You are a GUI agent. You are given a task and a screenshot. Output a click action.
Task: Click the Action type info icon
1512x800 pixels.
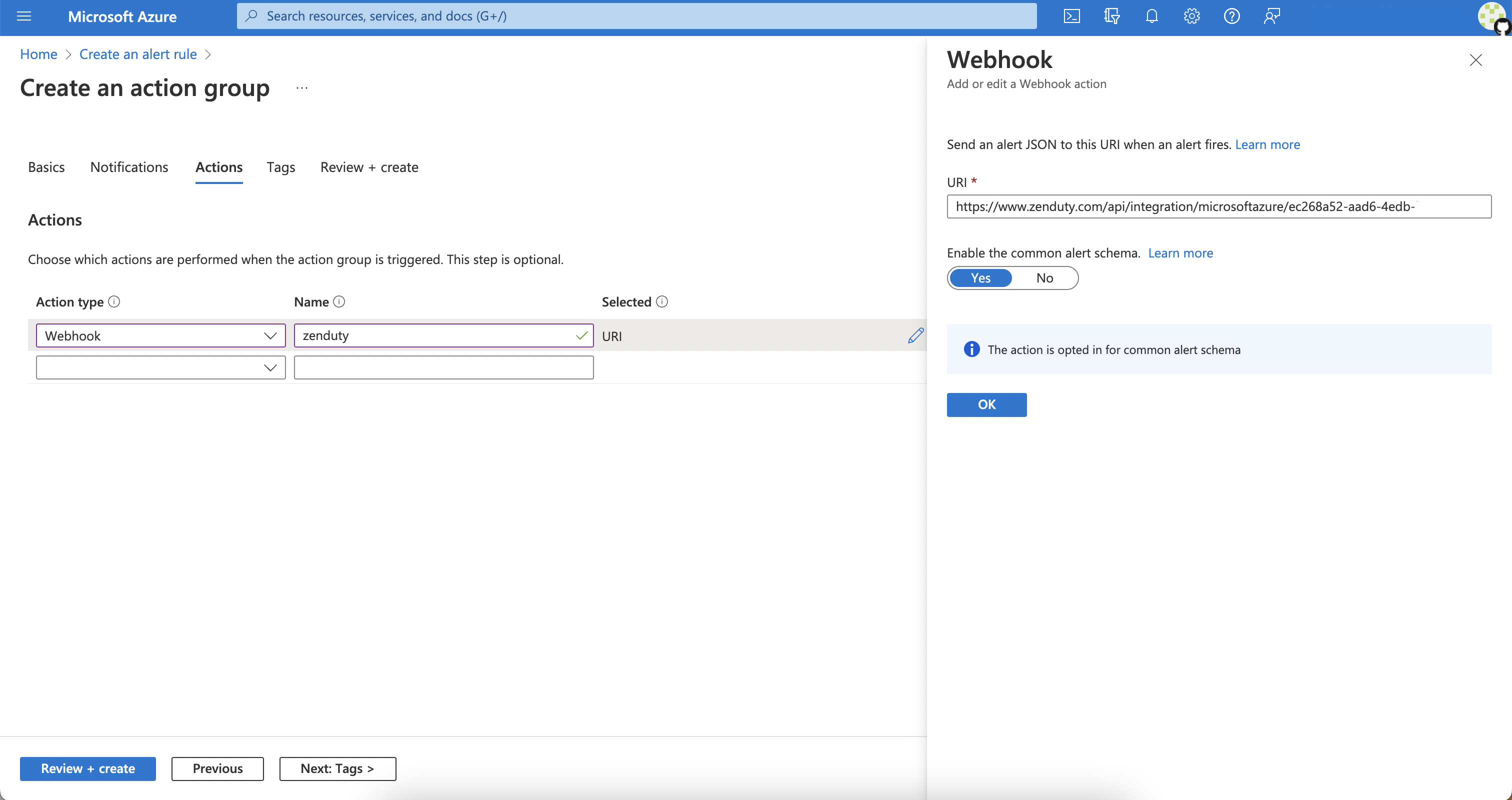click(114, 301)
